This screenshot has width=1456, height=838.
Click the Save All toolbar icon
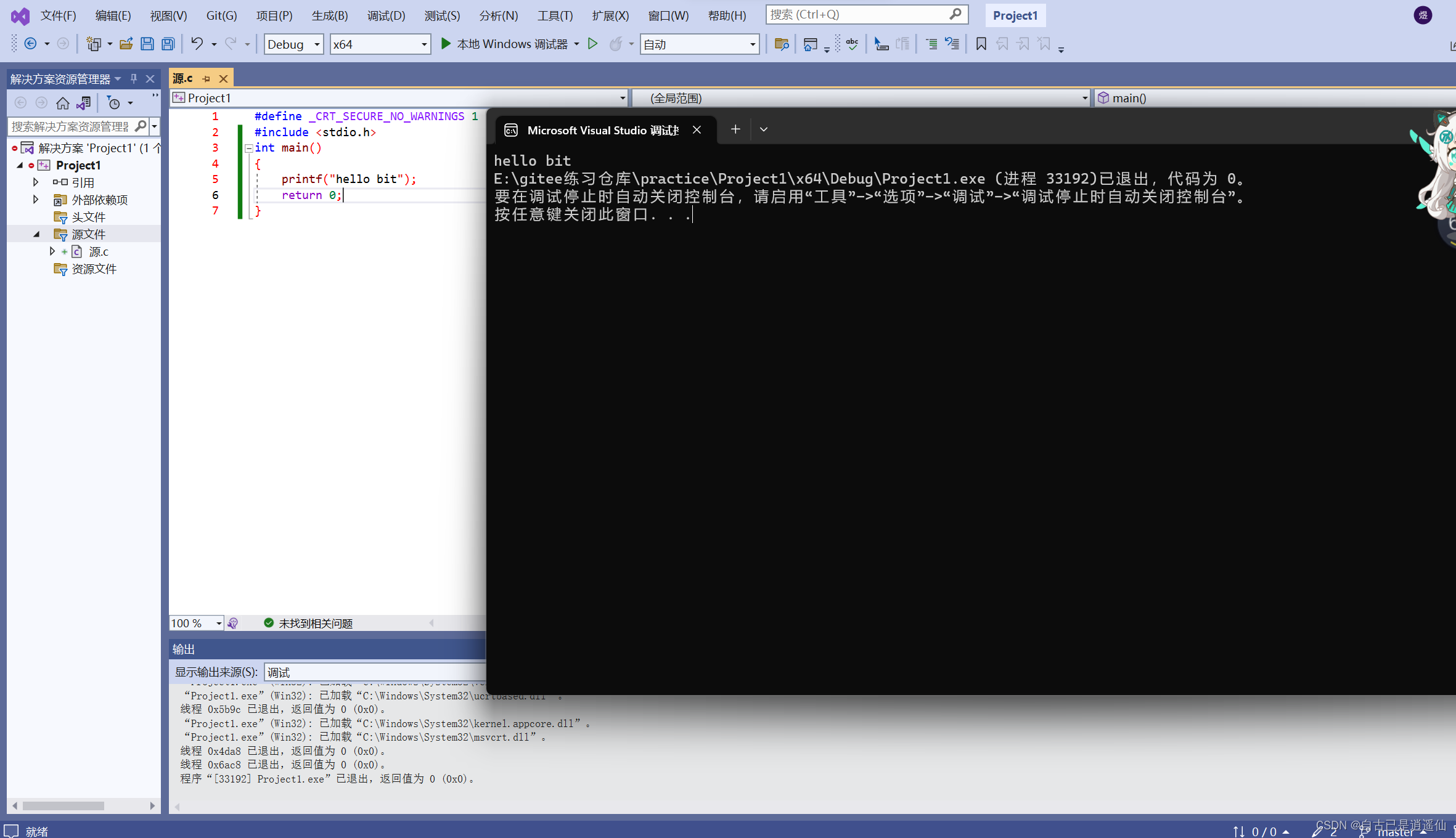pos(168,44)
